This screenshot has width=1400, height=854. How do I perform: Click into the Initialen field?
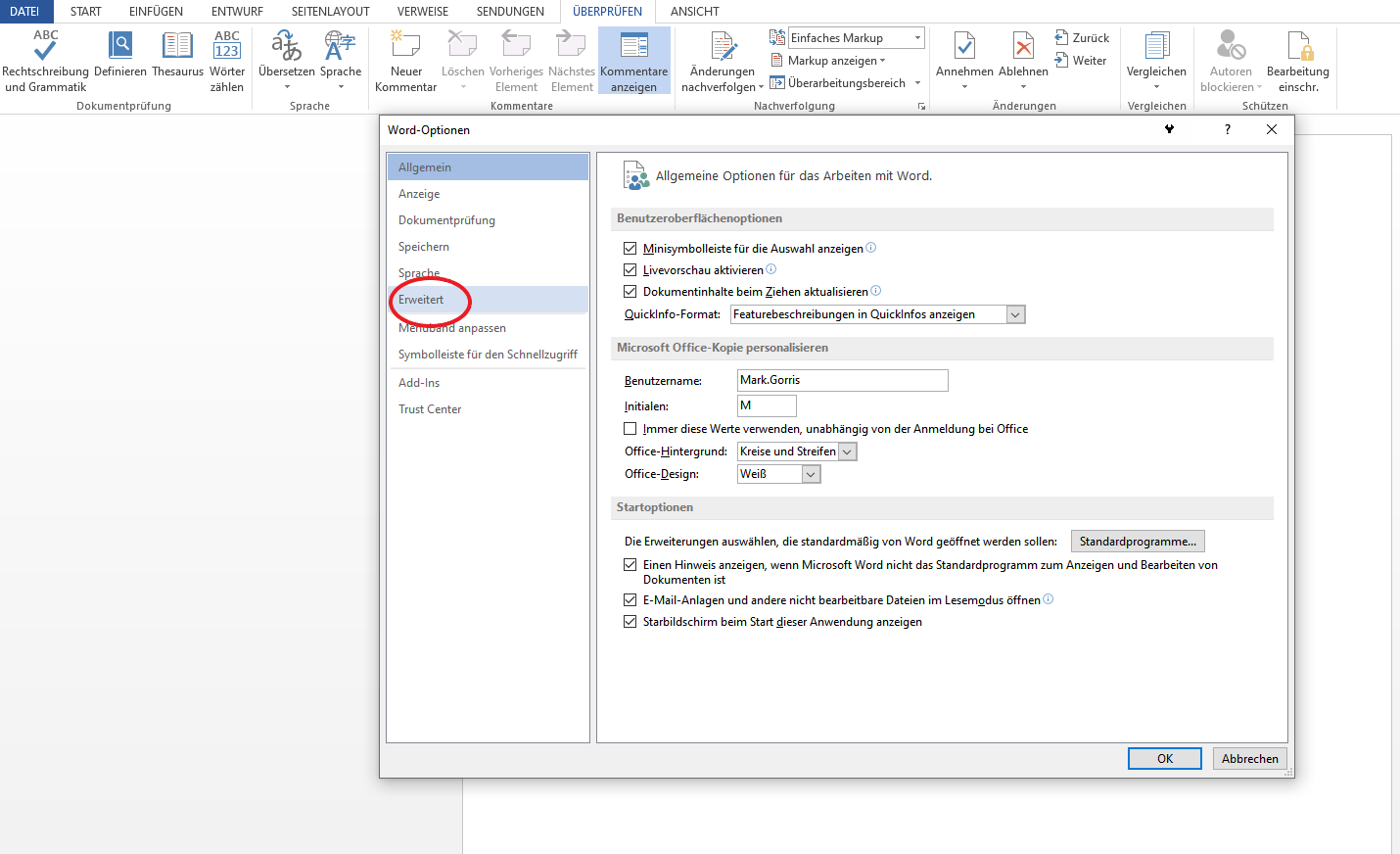(767, 405)
